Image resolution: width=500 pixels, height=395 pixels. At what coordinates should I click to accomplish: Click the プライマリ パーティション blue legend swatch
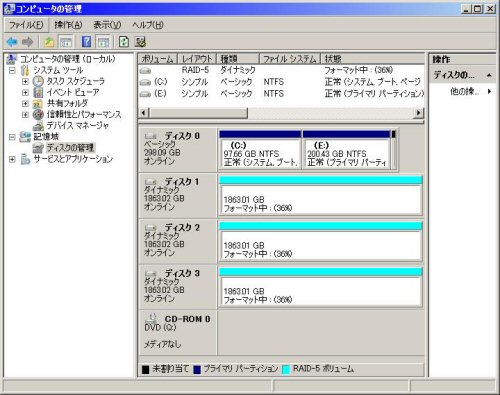tap(197, 370)
